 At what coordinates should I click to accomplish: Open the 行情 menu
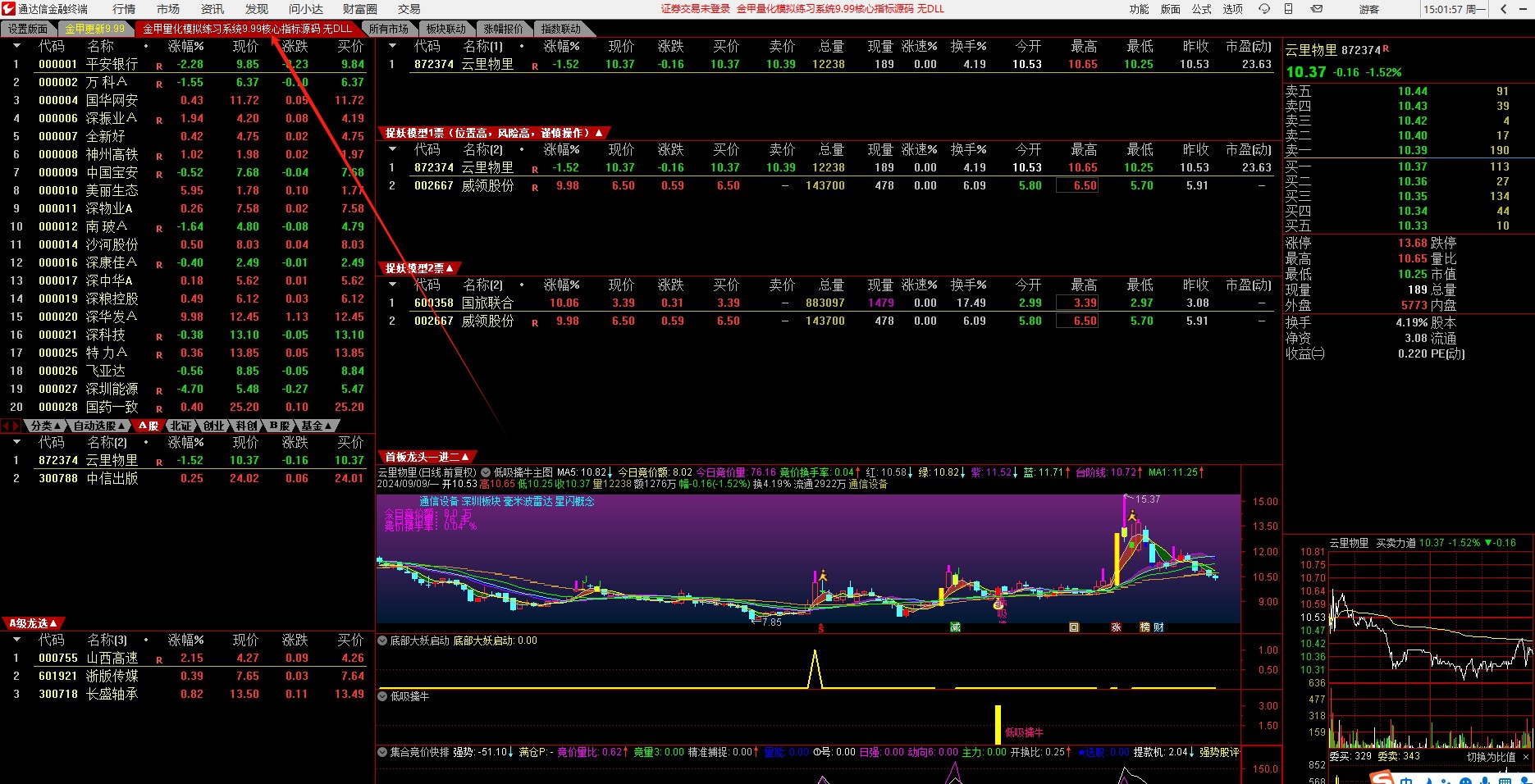pyautogui.click(x=124, y=9)
